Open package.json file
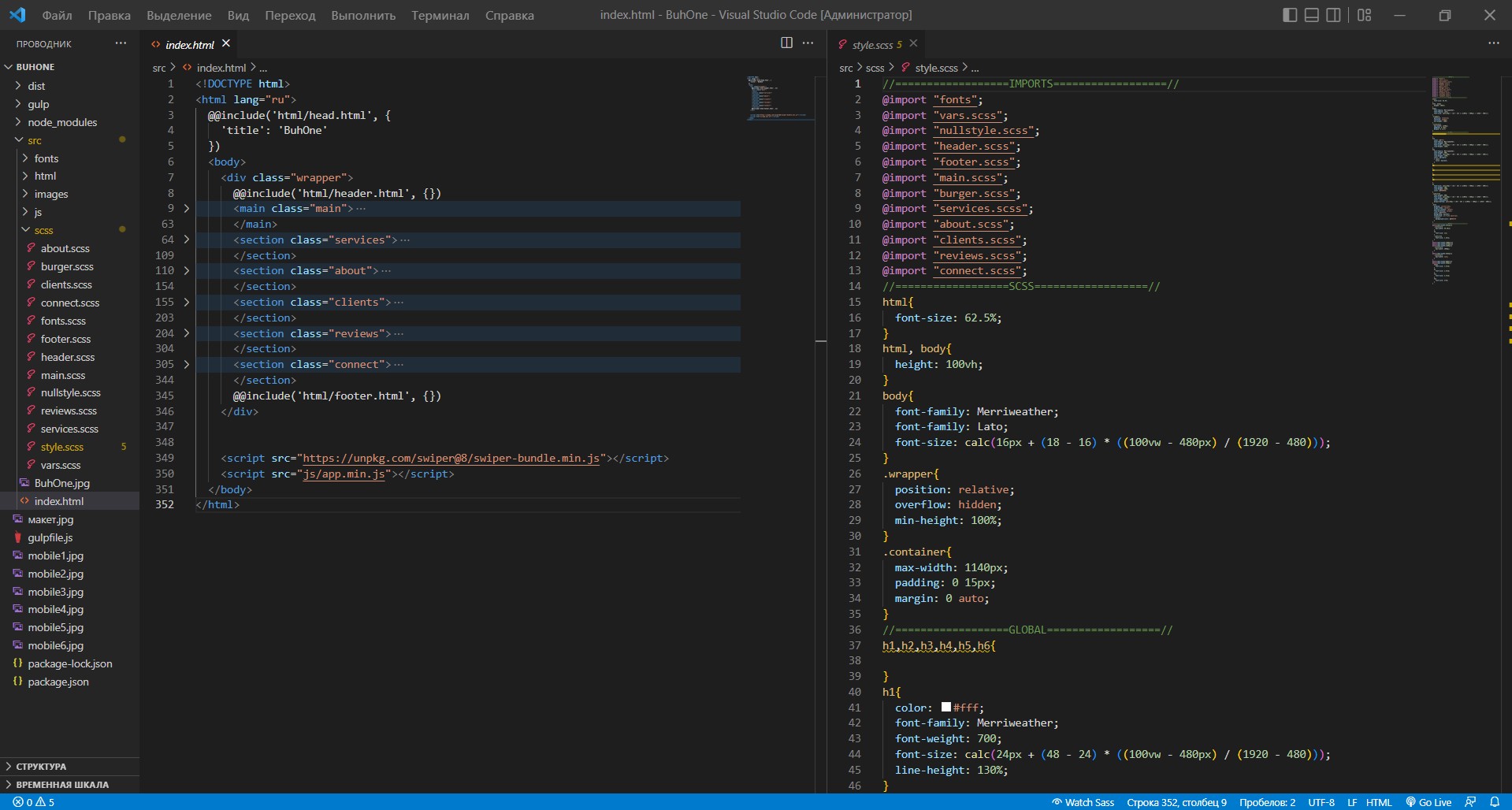Image resolution: width=1512 pixels, height=810 pixels. pyautogui.click(x=69, y=682)
